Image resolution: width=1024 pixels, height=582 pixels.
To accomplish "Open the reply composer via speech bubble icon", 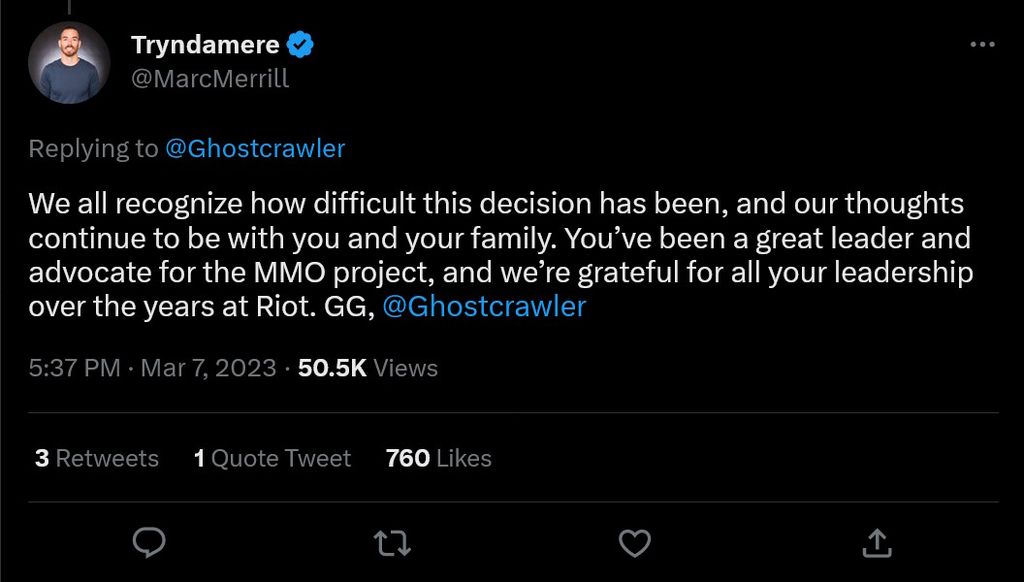I will coord(150,542).
